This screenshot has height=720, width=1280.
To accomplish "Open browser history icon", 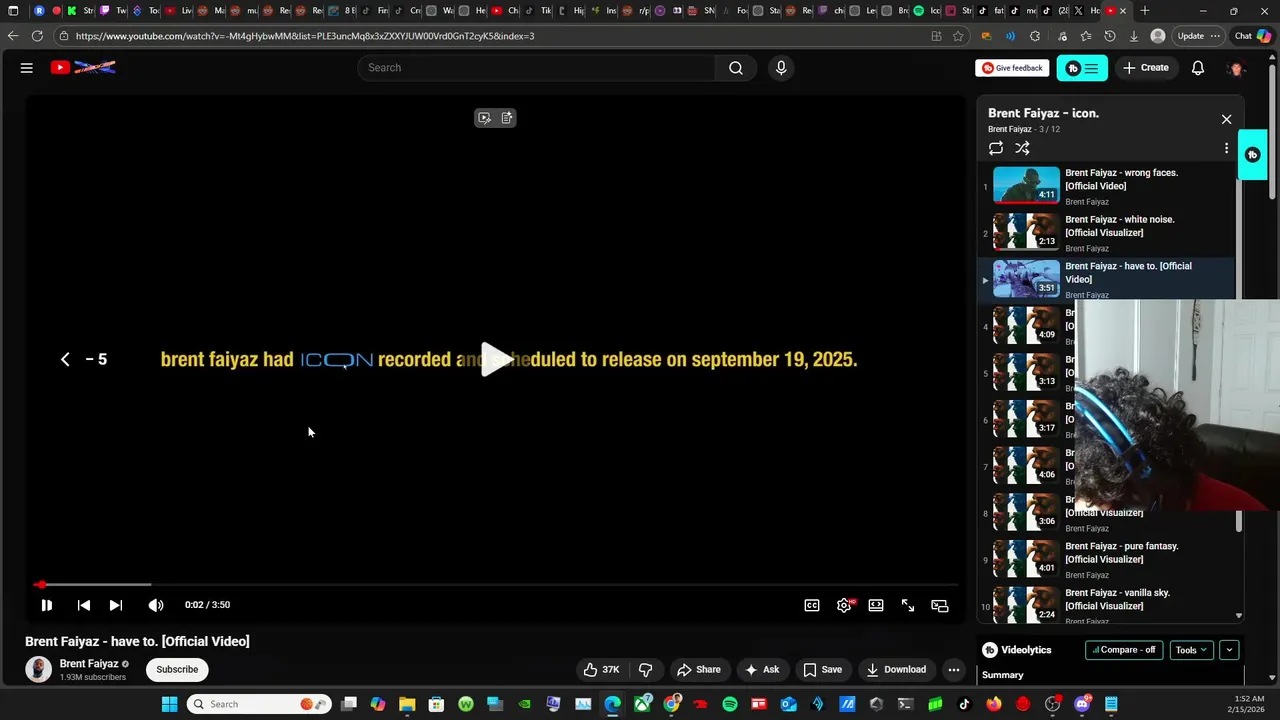I will click(x=1110, y=36).
